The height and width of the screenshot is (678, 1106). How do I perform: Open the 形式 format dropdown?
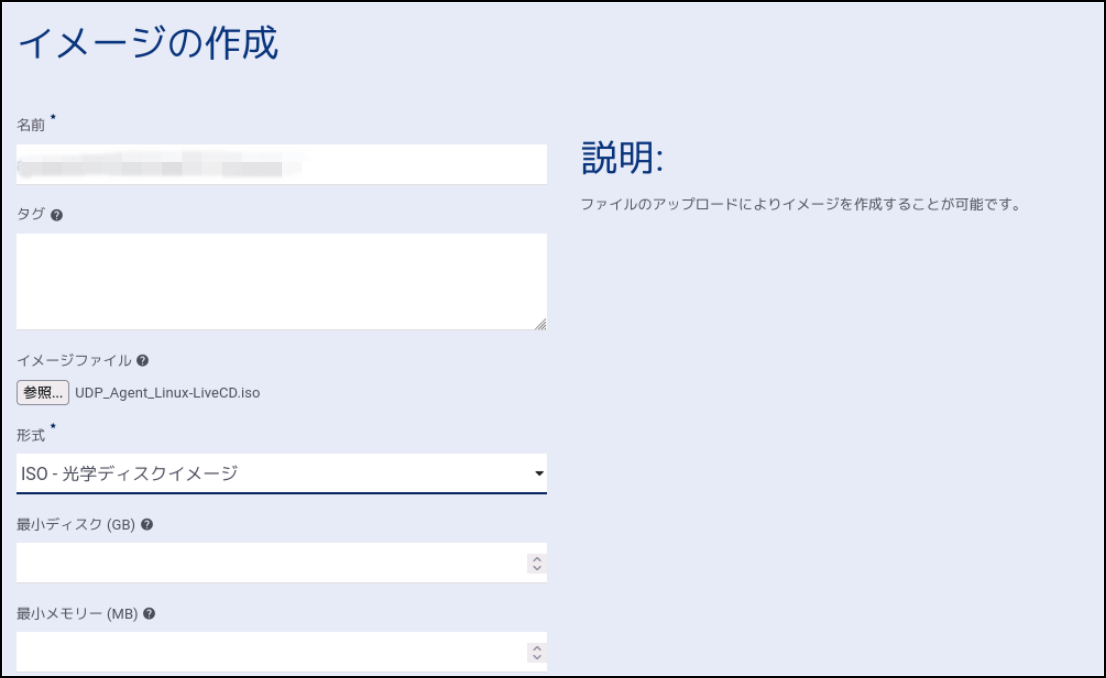(281, 473)
